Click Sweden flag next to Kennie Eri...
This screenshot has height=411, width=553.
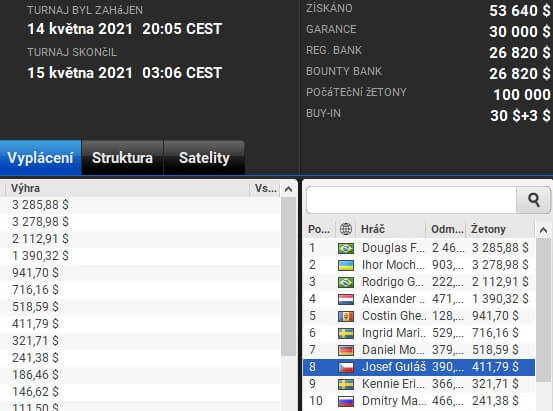(346, 384)
